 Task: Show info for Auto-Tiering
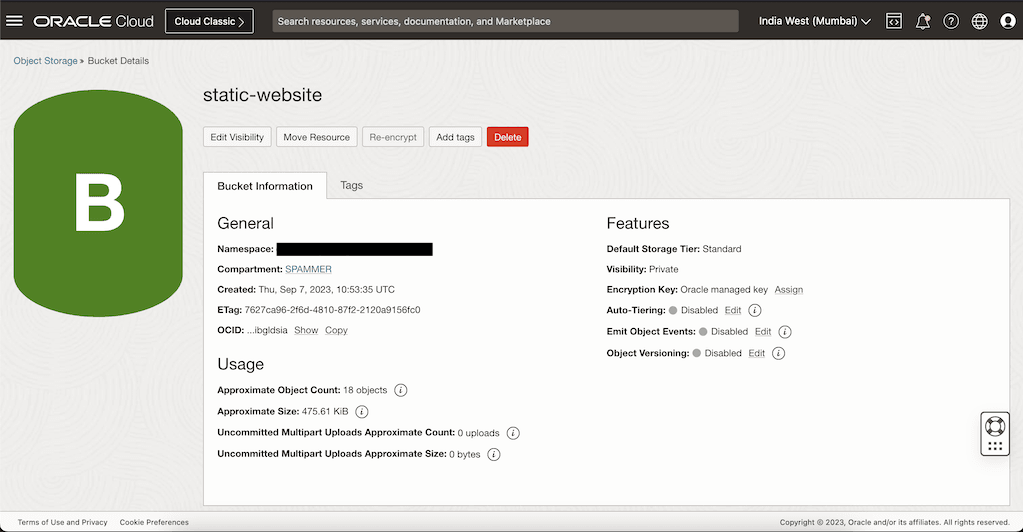point(755,310)
